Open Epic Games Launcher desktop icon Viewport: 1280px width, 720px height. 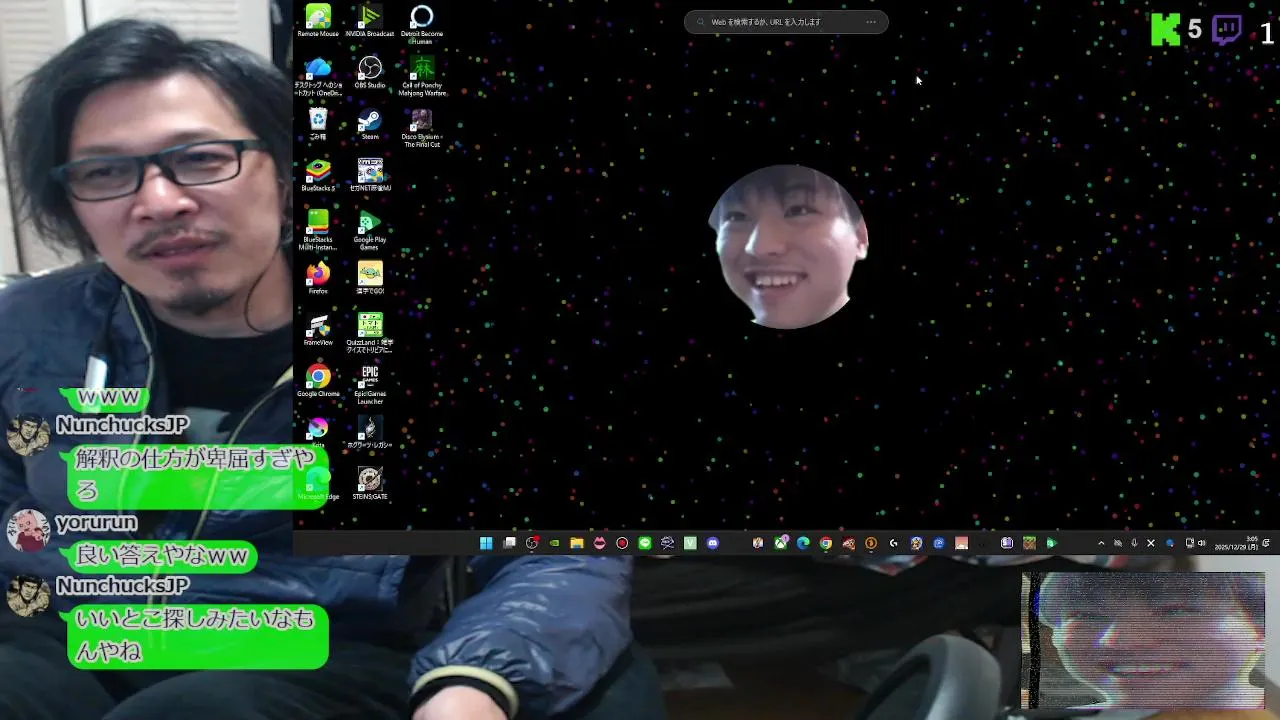pyautogui.click(x=370, y=385)
